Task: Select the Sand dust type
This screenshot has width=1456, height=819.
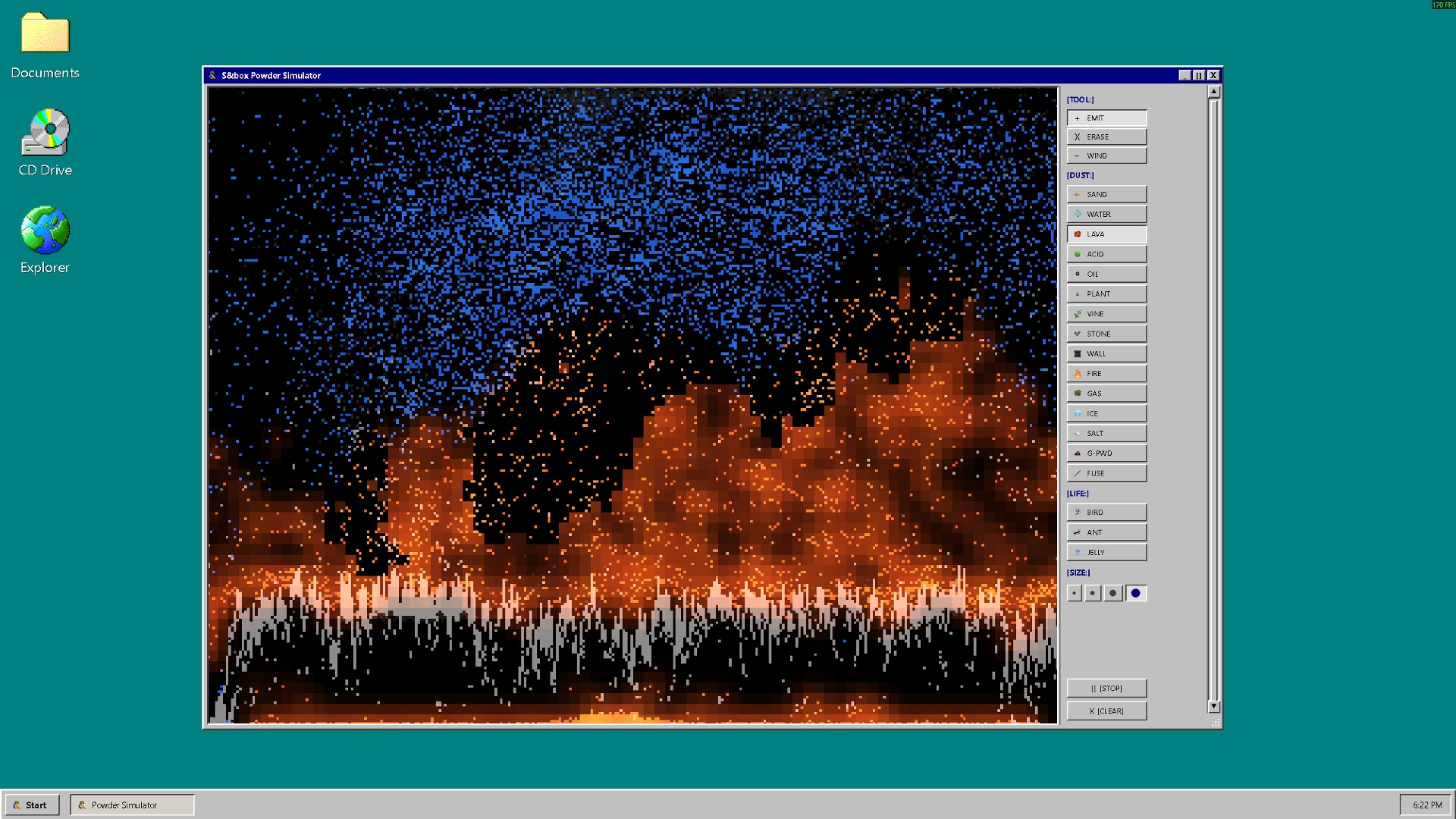Action: pyautogui.click(x=1106, y=194)
